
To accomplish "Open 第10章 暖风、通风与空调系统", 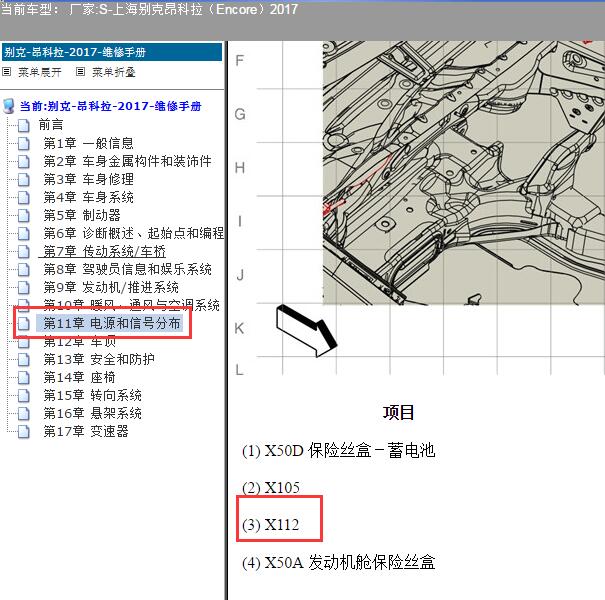I will 131,304.
